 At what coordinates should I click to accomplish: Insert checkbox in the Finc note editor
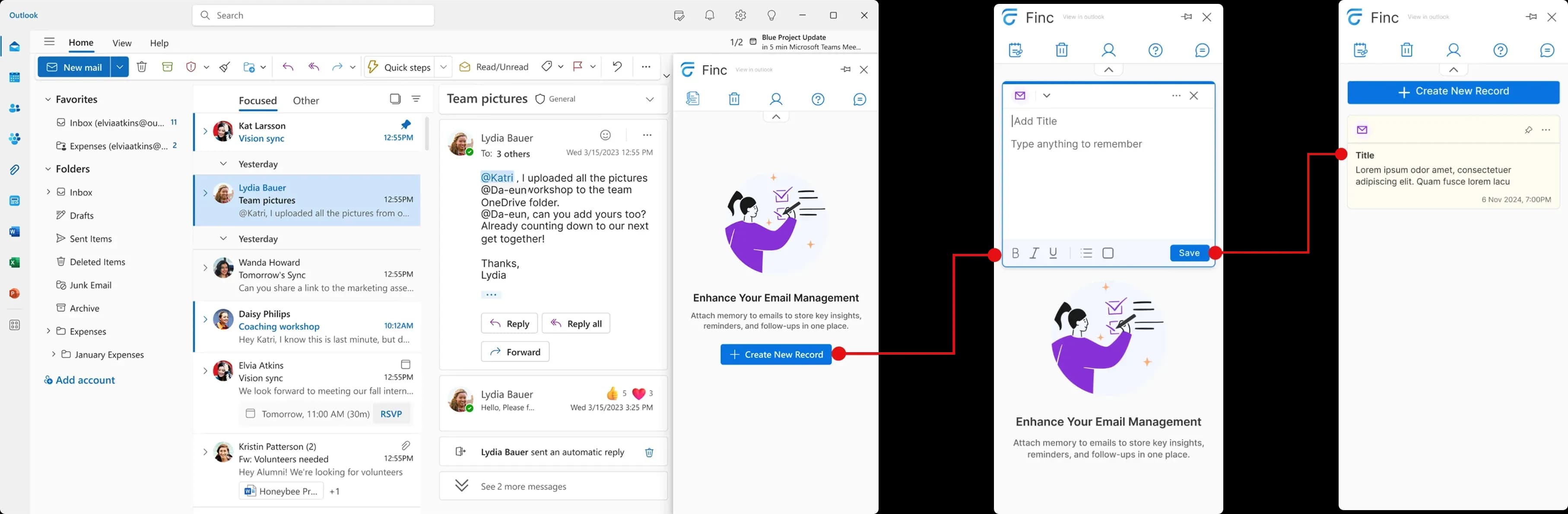(x=1108, y=253)
